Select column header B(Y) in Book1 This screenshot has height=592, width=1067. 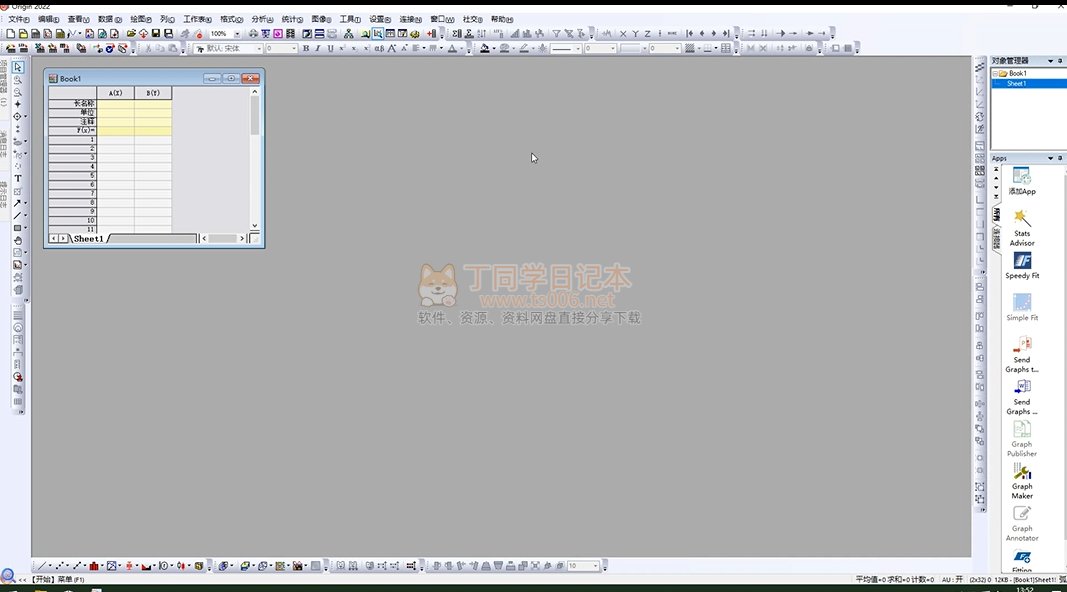tap(153, 93)
